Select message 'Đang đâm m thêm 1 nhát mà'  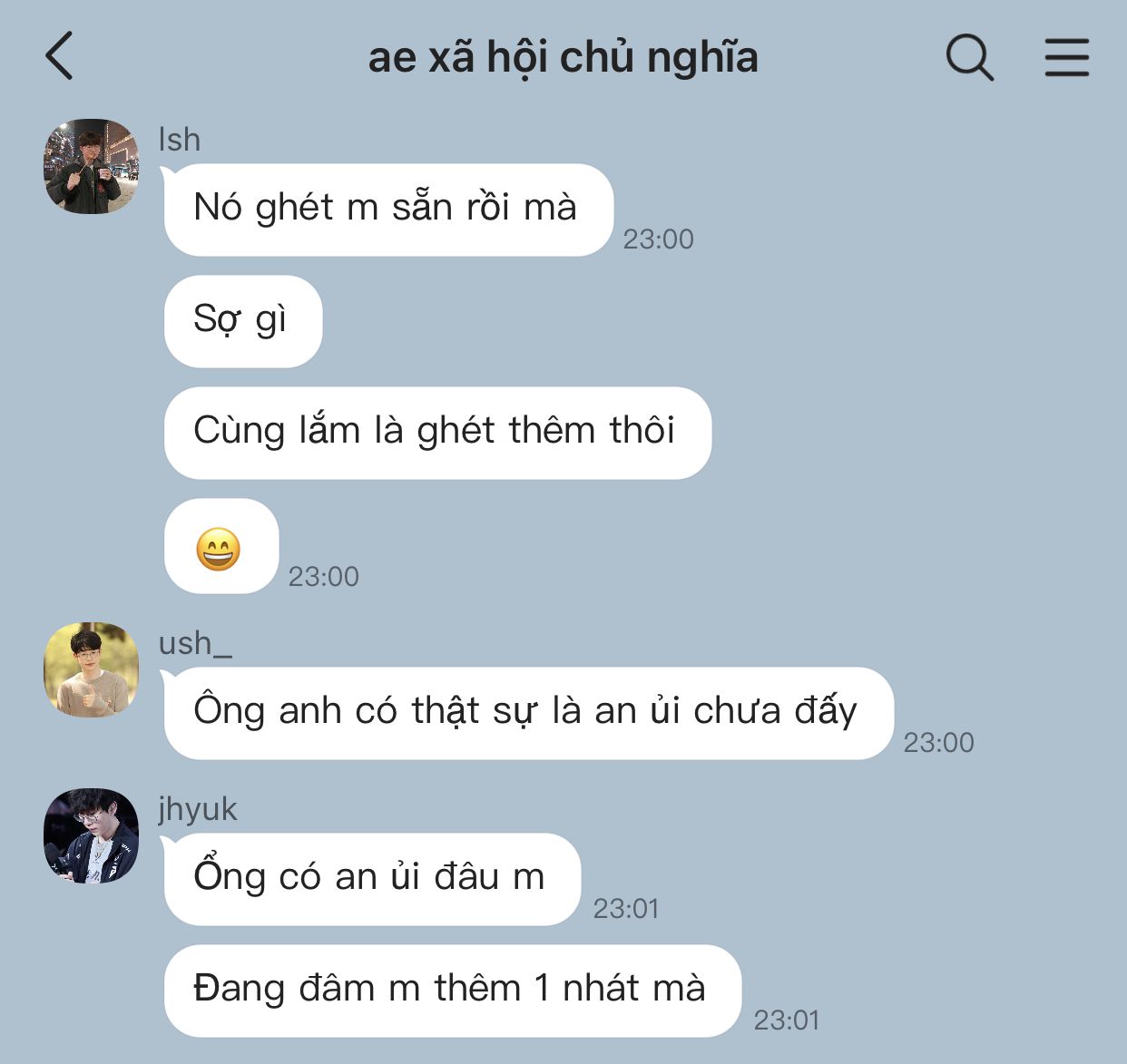click(x=453, y=991)
